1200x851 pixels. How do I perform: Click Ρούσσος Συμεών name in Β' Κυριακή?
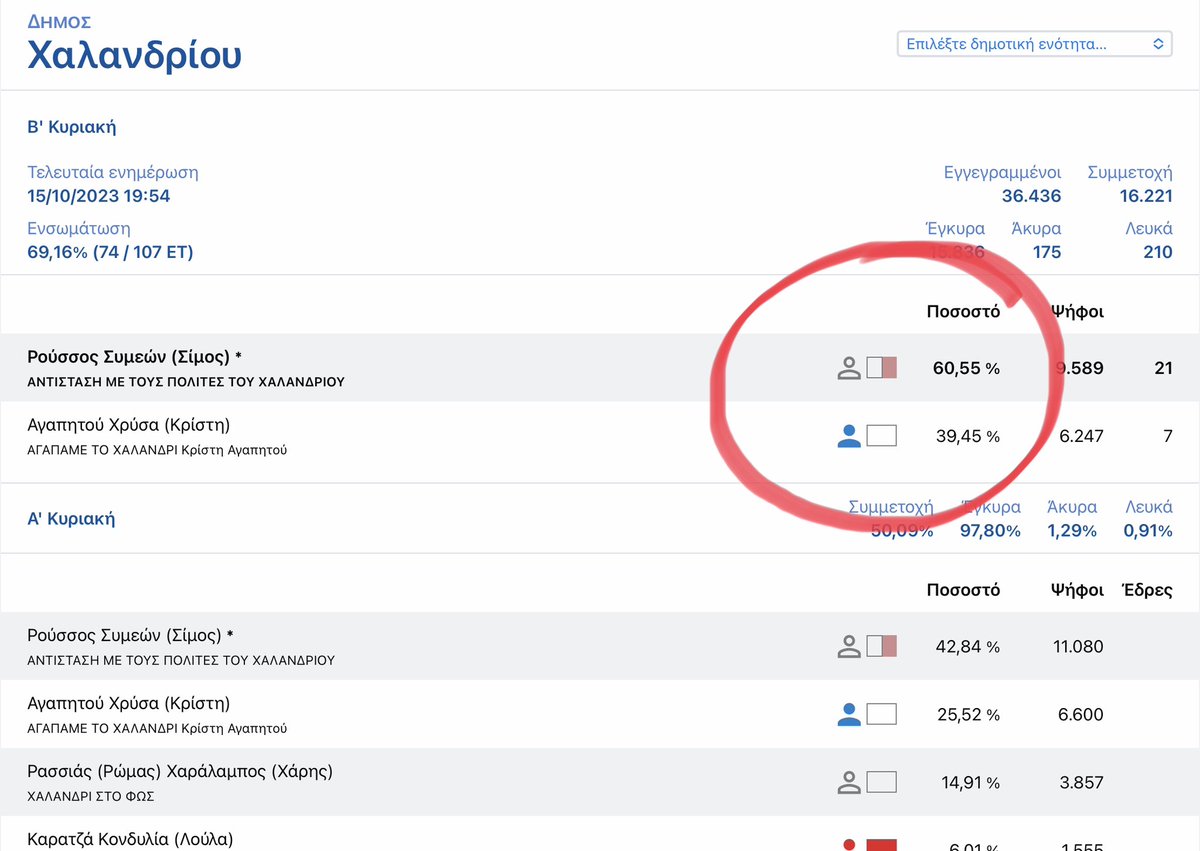coord(135,357)
